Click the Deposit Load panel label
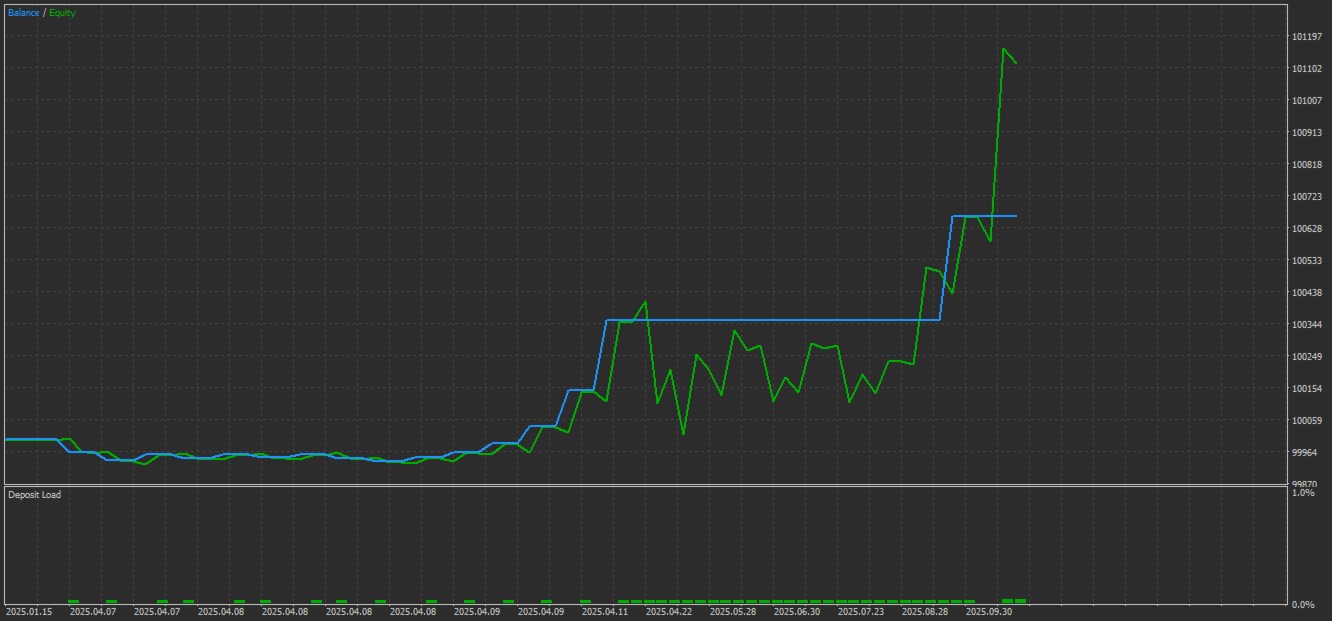The height and width of the screenshot is (621, 1332). pyautogui.click(x=34, y=495)
